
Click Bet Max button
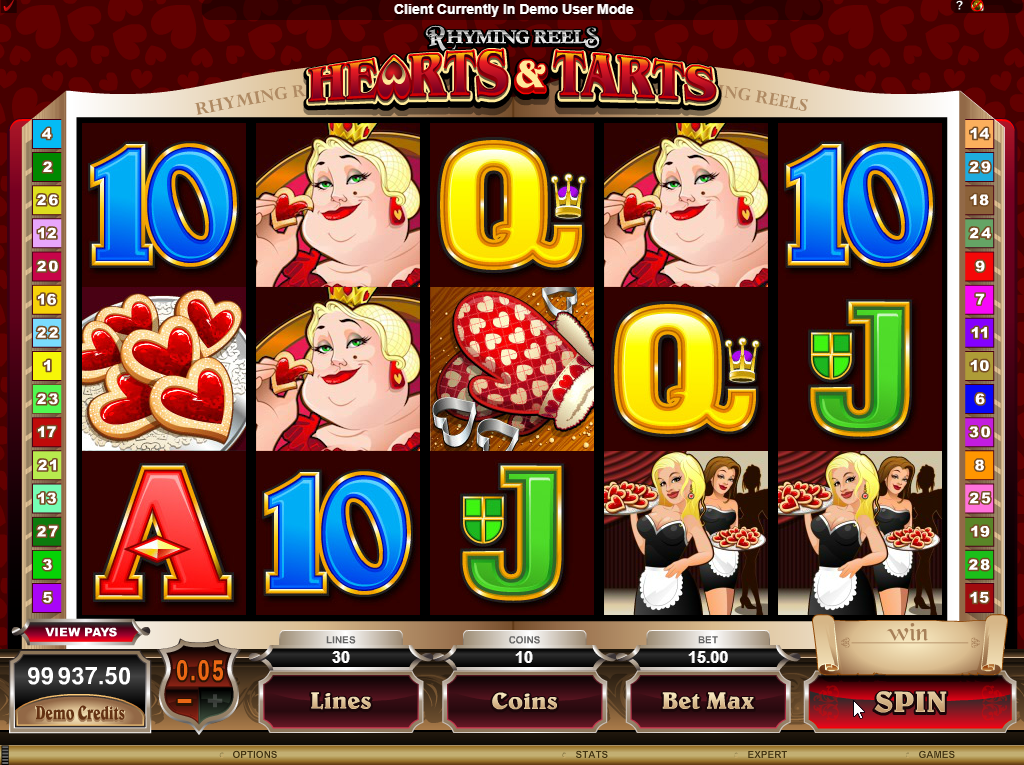(708, 702)
